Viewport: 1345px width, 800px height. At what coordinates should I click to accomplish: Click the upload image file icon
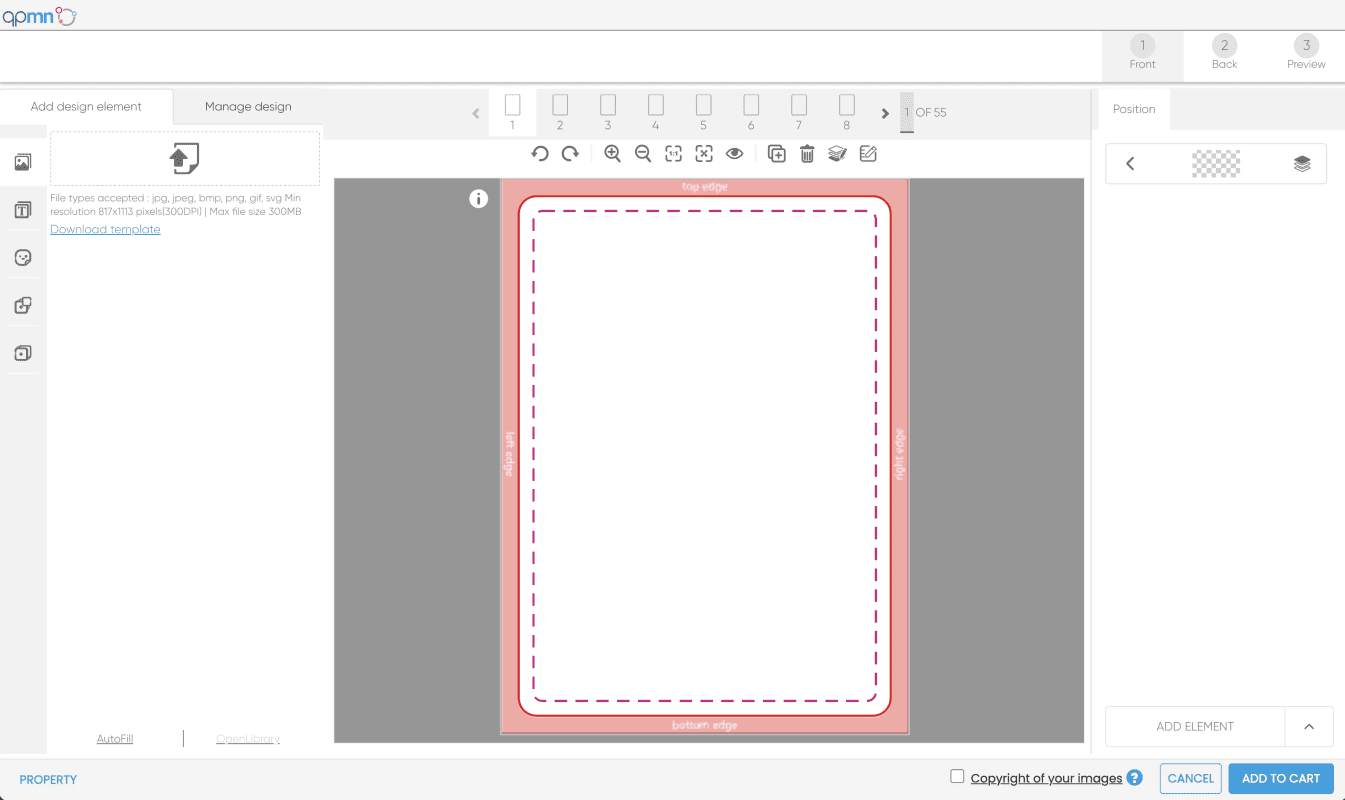(x=185, y=158)
